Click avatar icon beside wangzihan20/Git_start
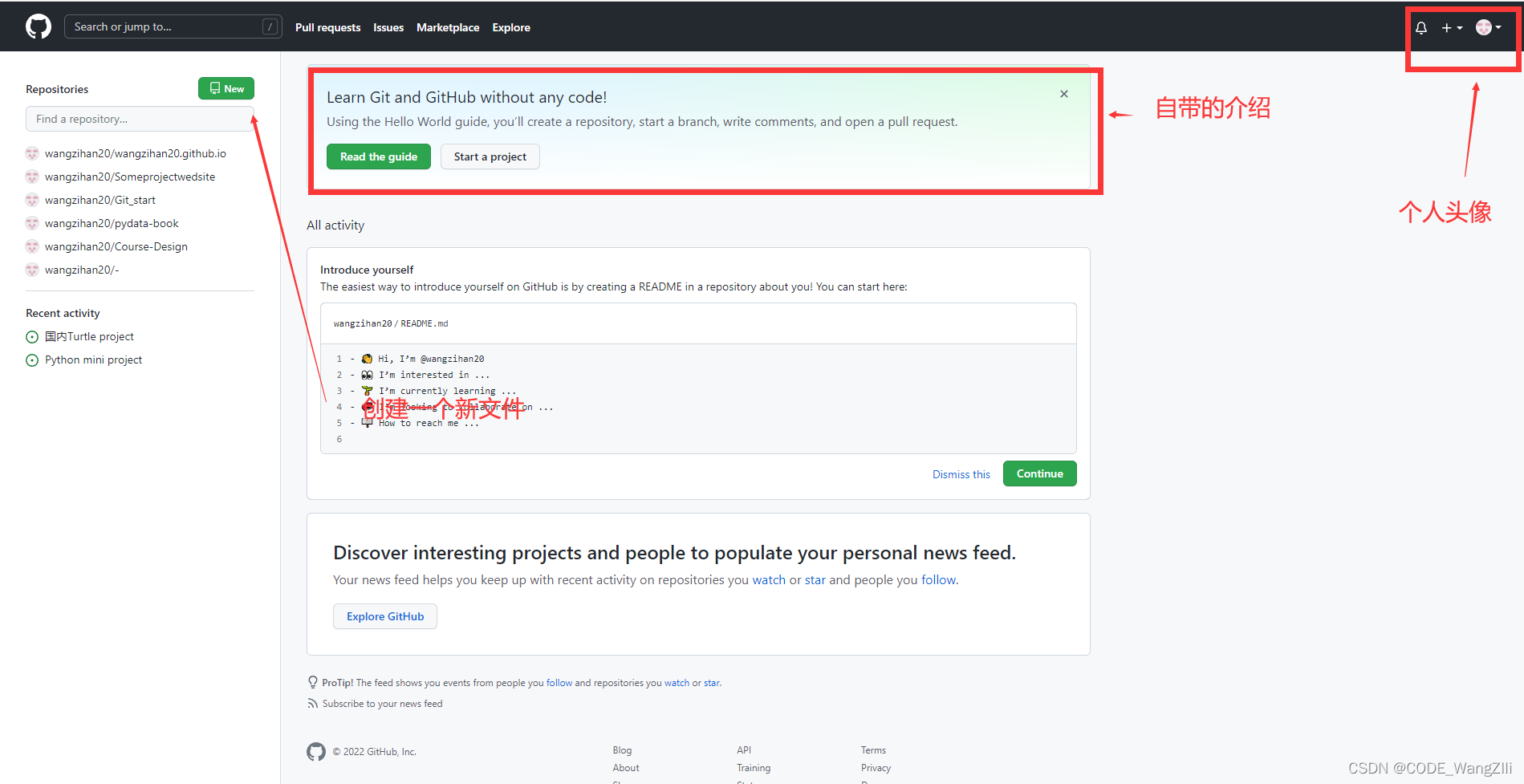The height and width of the screenshot is (784, 1524). [32, 200]
